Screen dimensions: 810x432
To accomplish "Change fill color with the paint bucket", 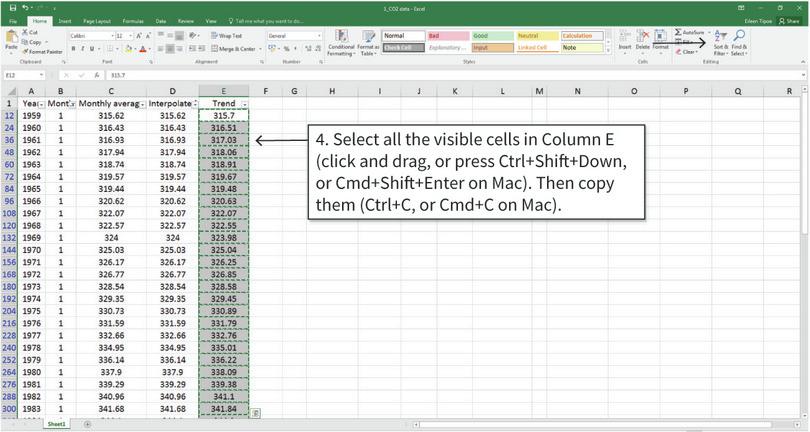I will click(x=129, y=49).
